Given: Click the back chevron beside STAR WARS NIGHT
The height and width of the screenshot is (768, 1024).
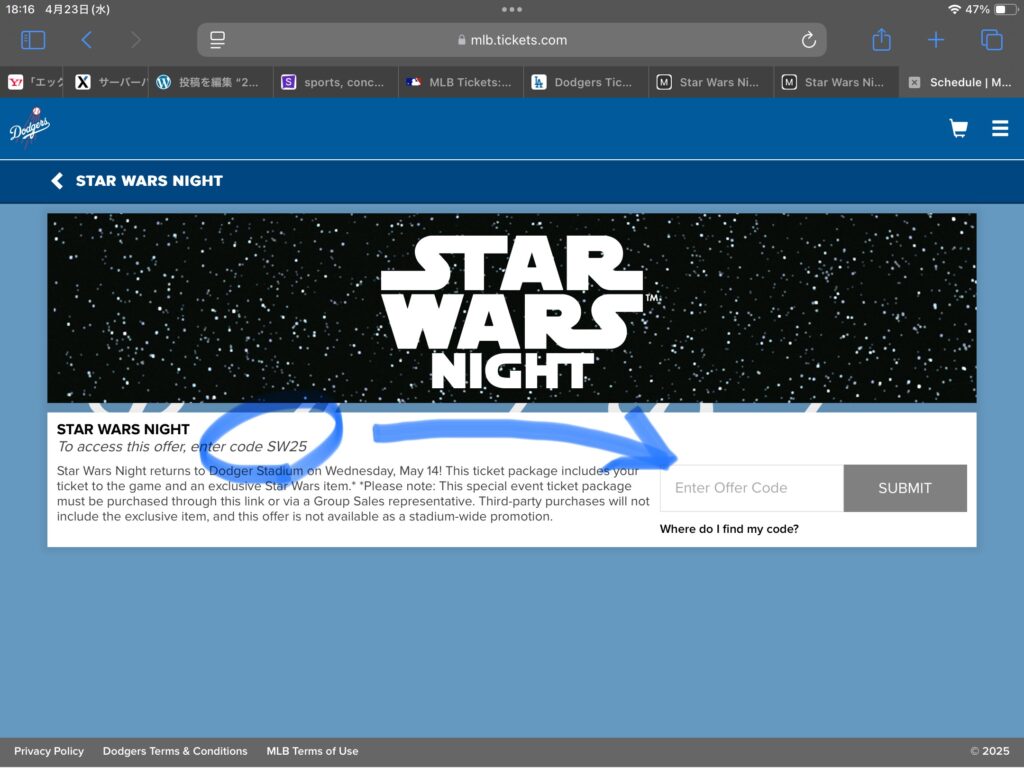Looking at the screenshot, I should [x=57, y=181].
